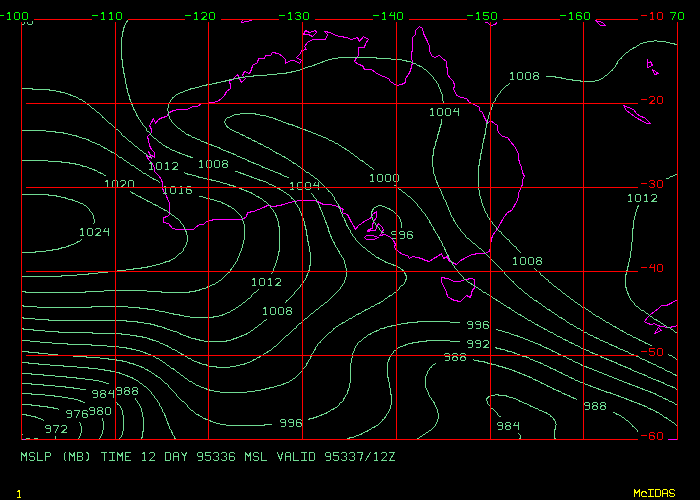The image size is (700, 500).
Task: Click the 992 isobar label
Action: (x=478, y=343)
